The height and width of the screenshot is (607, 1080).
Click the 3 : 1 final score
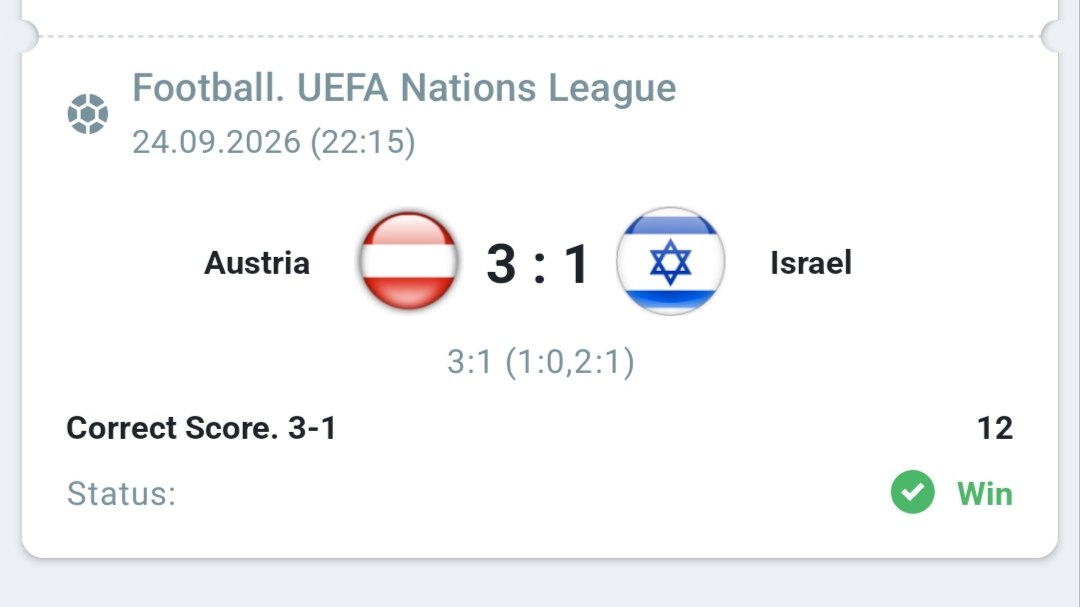538,263
